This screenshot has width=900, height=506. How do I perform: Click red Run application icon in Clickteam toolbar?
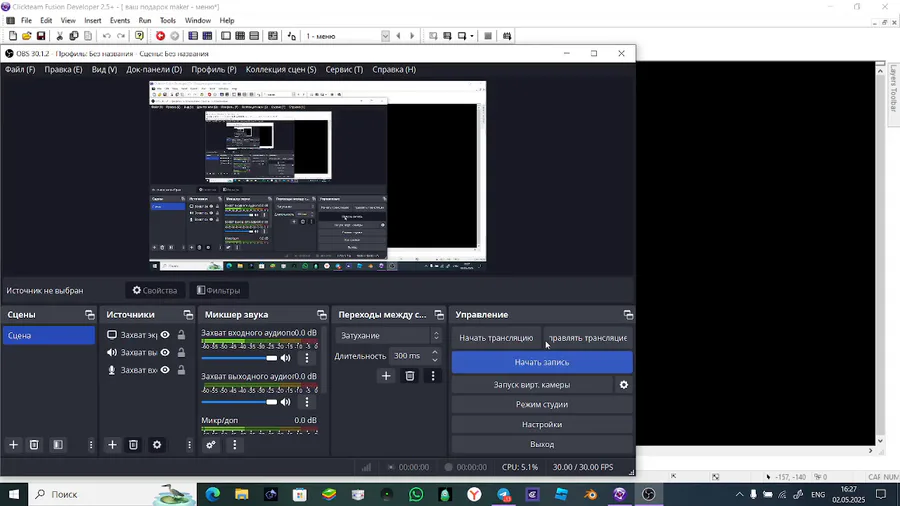(160, 36)
